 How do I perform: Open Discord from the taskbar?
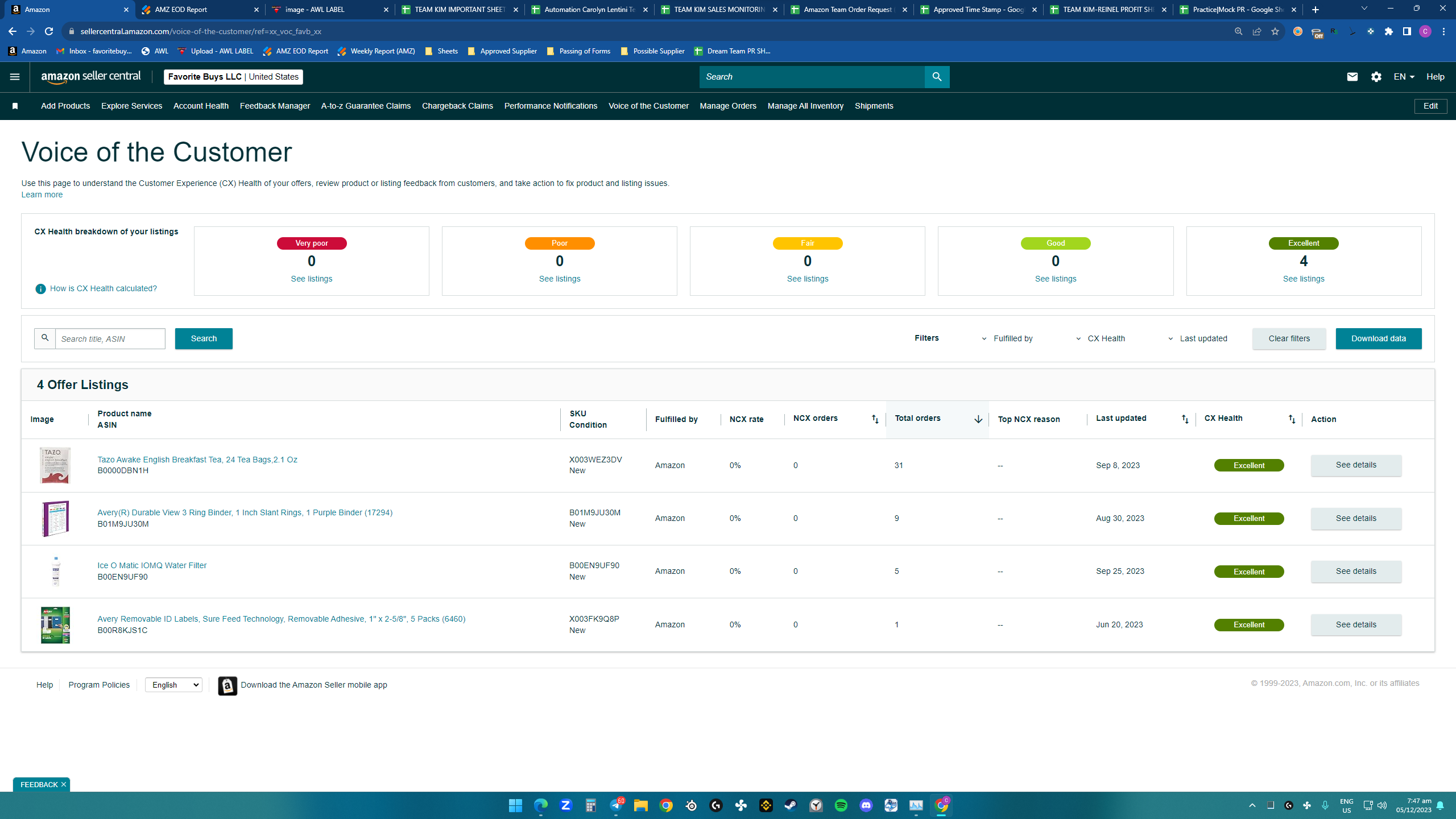coord(866,805)
